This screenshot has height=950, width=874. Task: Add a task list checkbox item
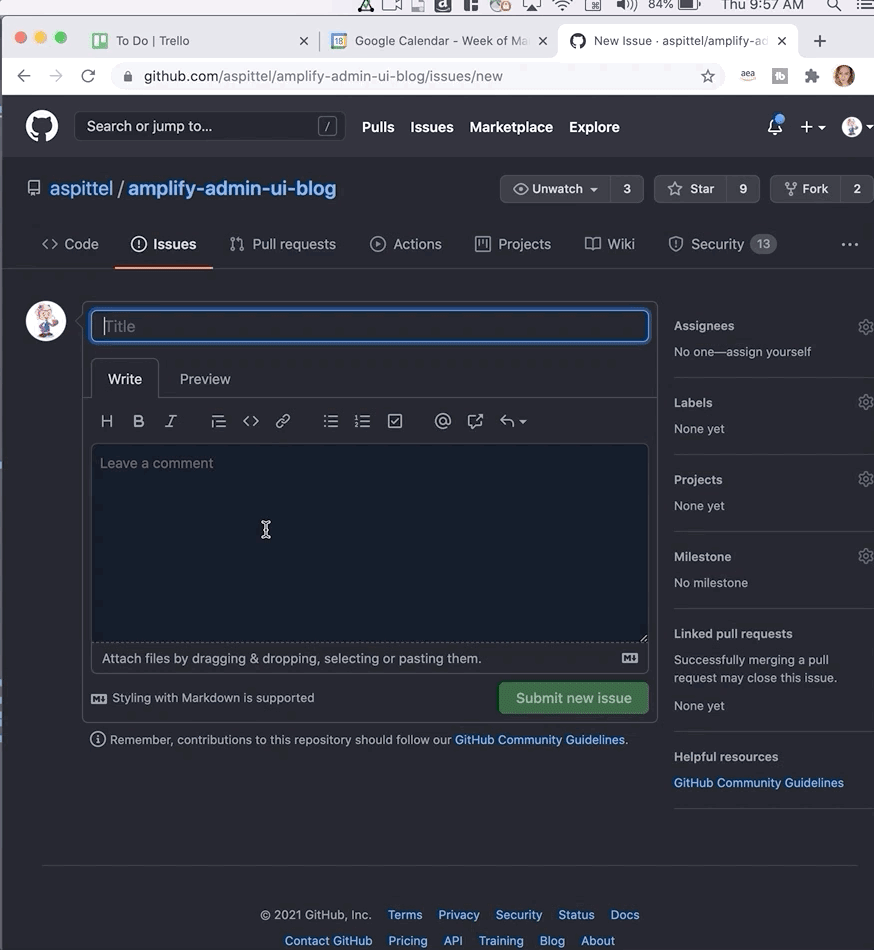(395, 421)
